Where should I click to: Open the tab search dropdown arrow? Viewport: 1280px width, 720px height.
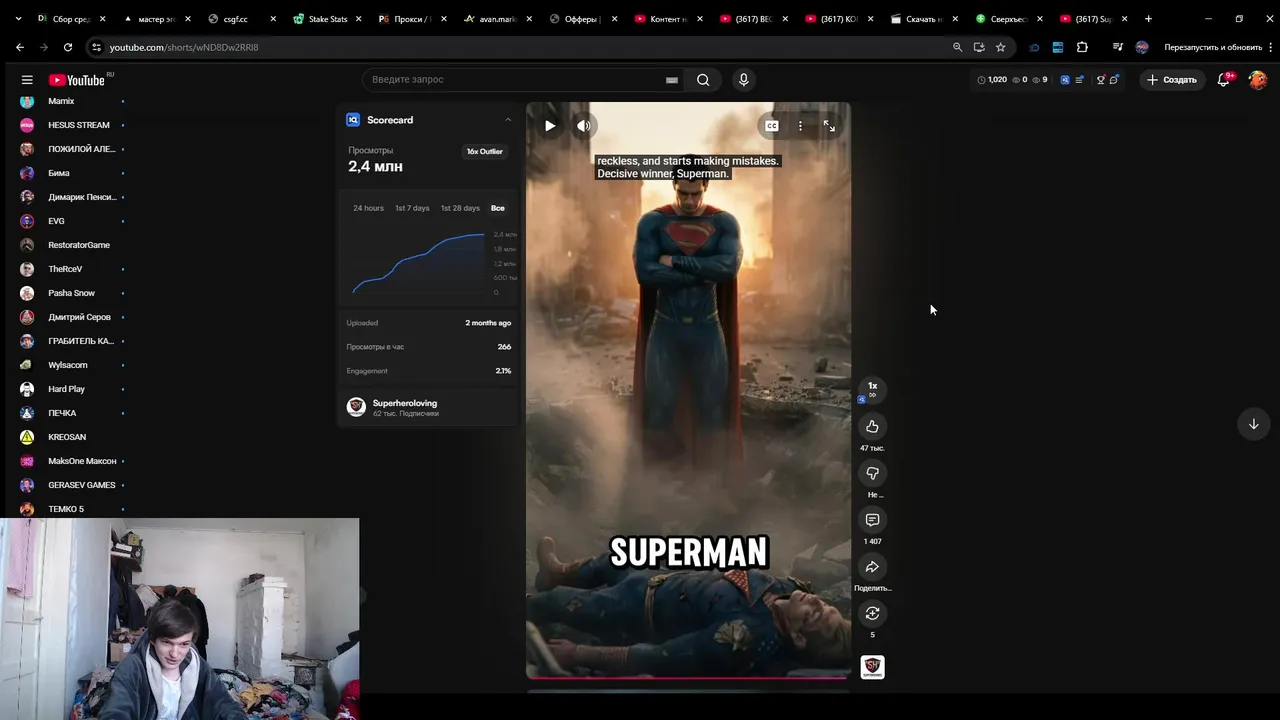tap(18, 19)
